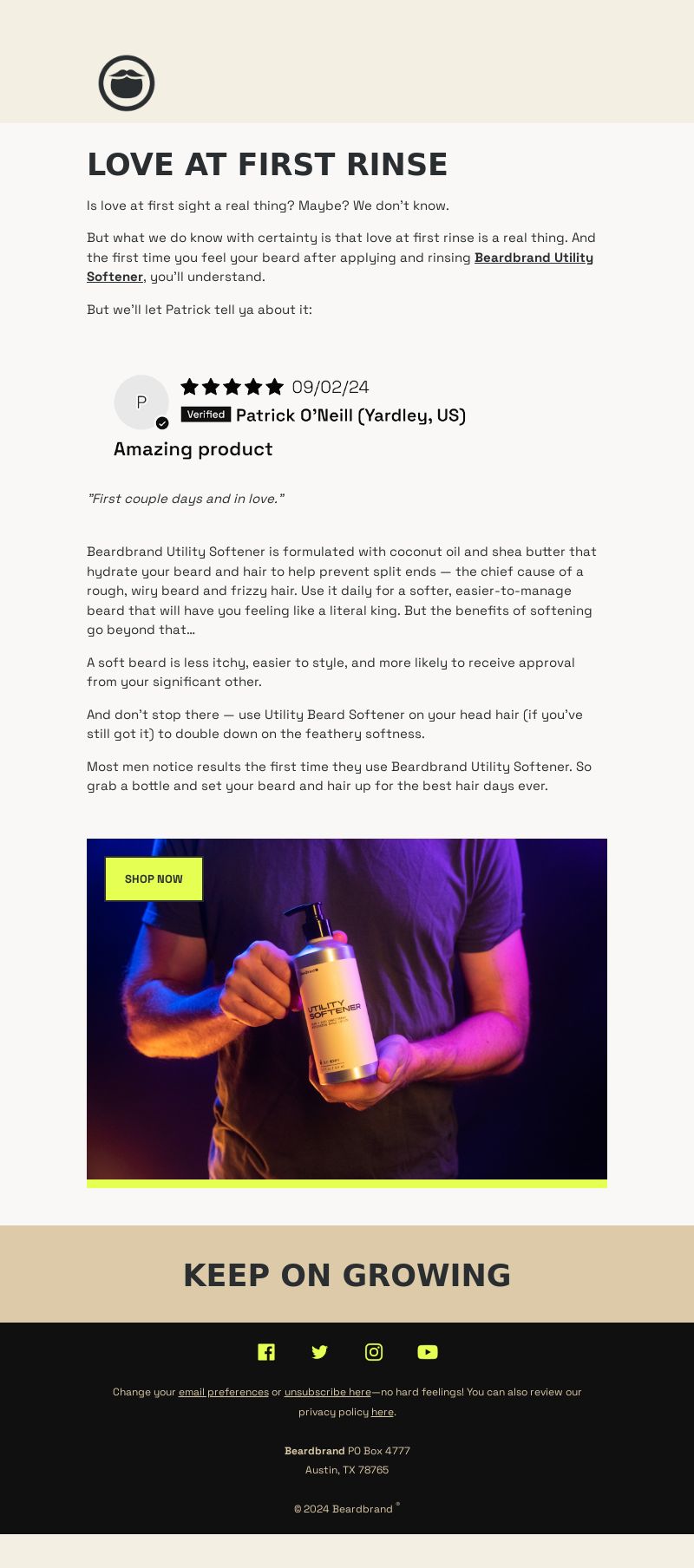Click the five-star rating

[x=232, y=387]
